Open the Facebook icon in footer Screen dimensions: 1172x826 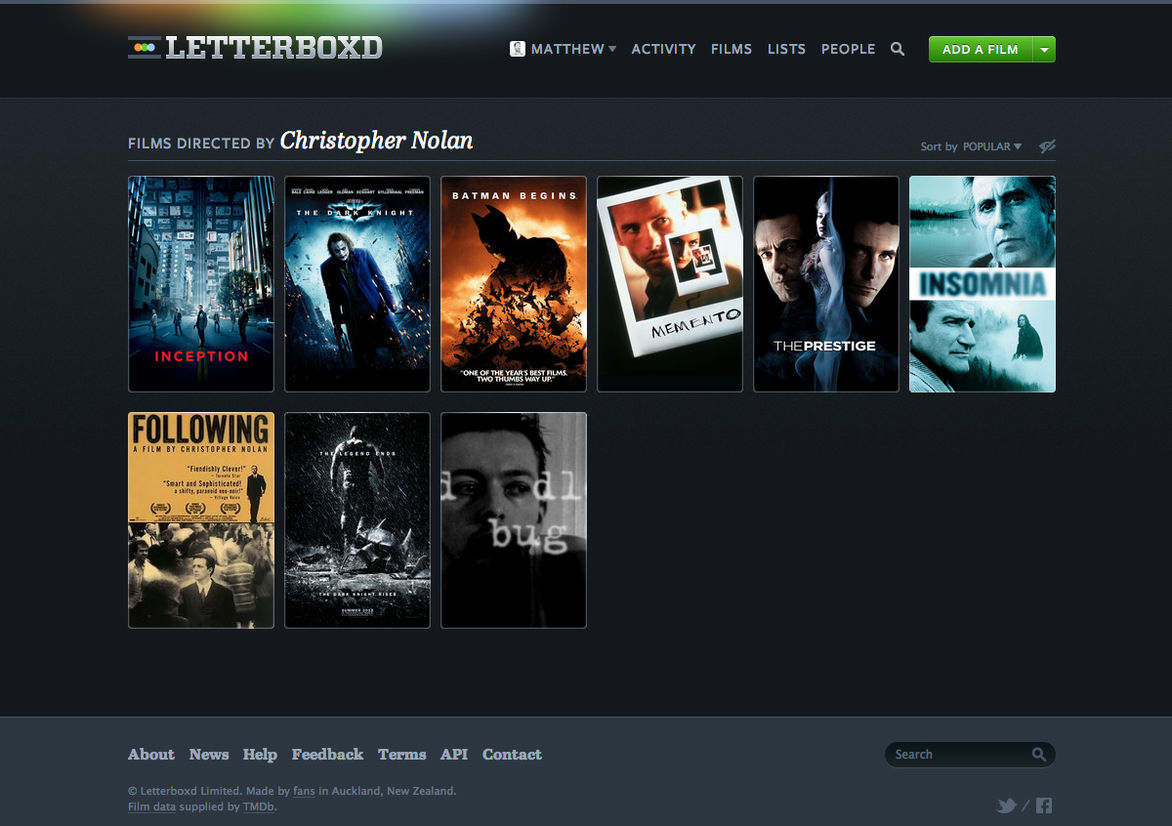[x=1044, y=806]
